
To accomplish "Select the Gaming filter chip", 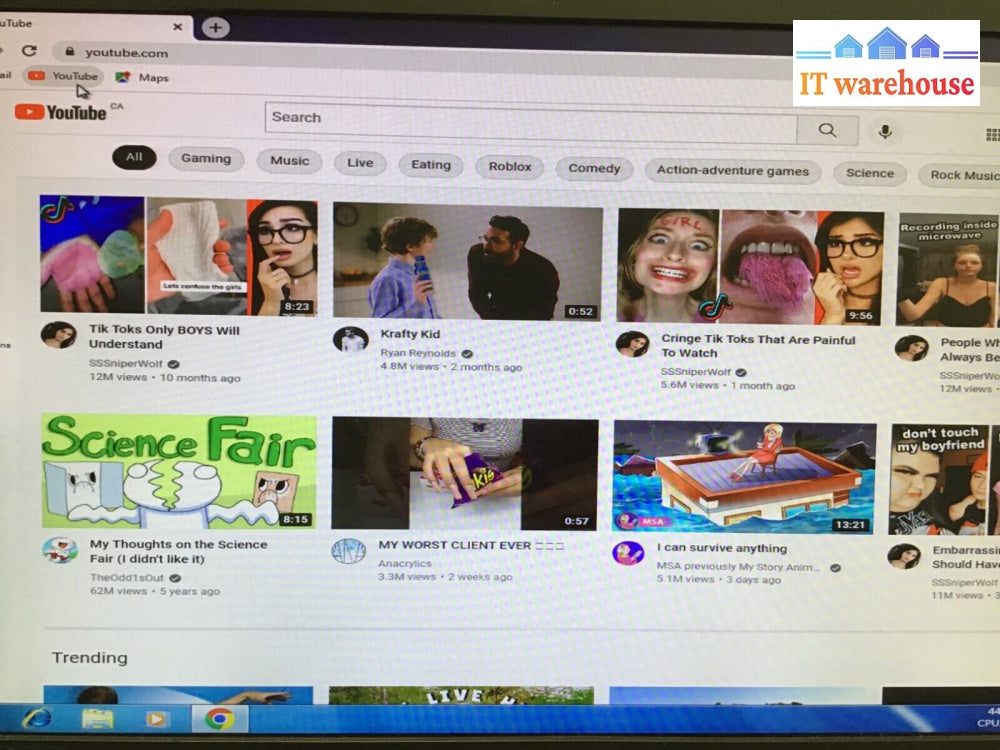I will pos(206,158).
